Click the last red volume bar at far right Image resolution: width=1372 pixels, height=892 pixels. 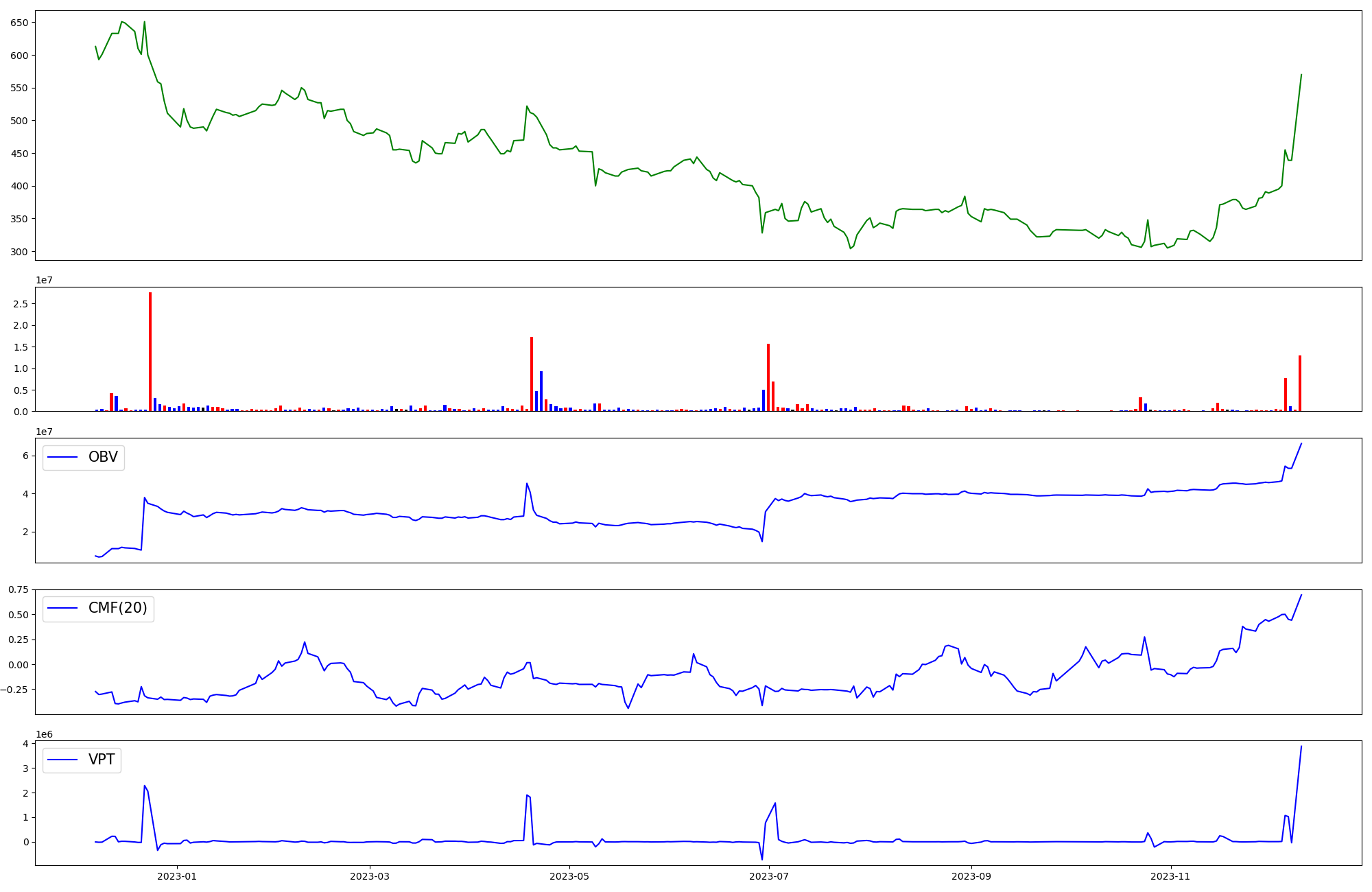pyautogui.click(x=1300, y=383)
